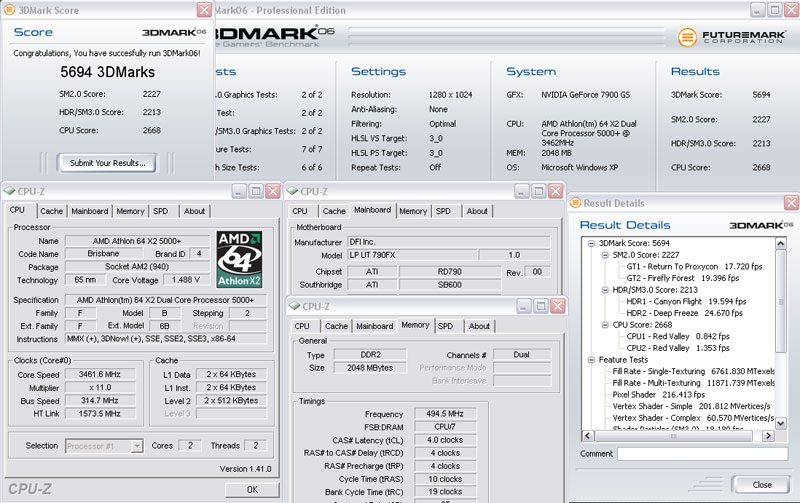800x503 pixels.
Task: Click CPU-Z title icon of the CPU window
Action: tap(10, 191)
